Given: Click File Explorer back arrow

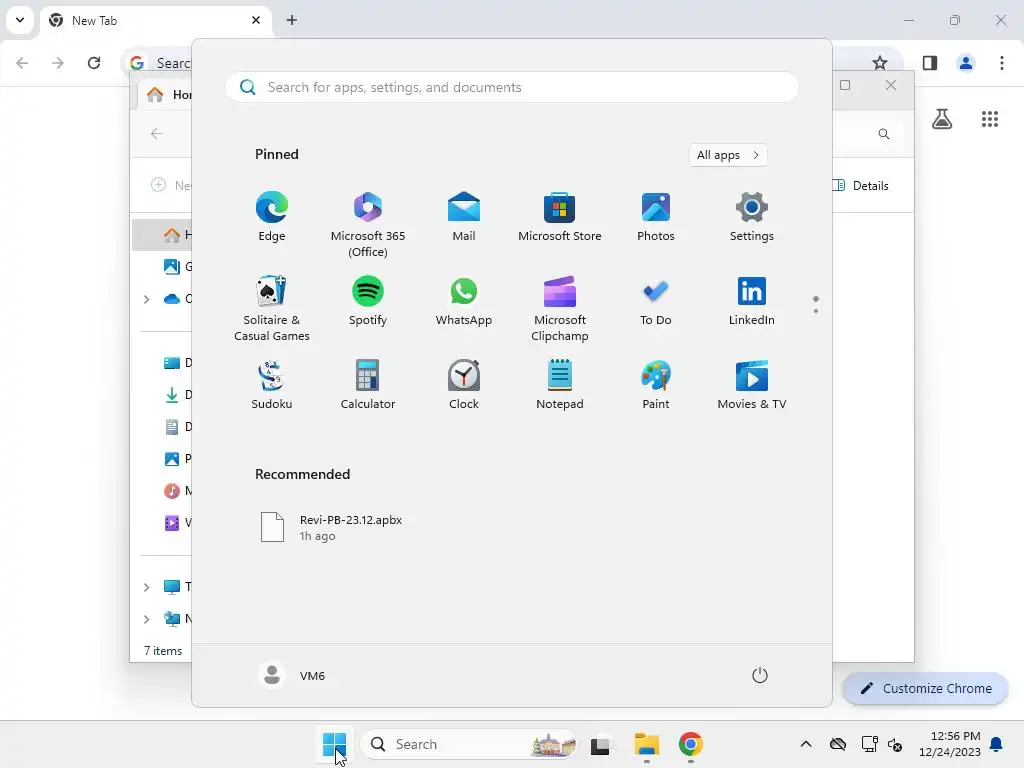Looking at the screenshot, I should pyautogui.click(x=157, y=133).
